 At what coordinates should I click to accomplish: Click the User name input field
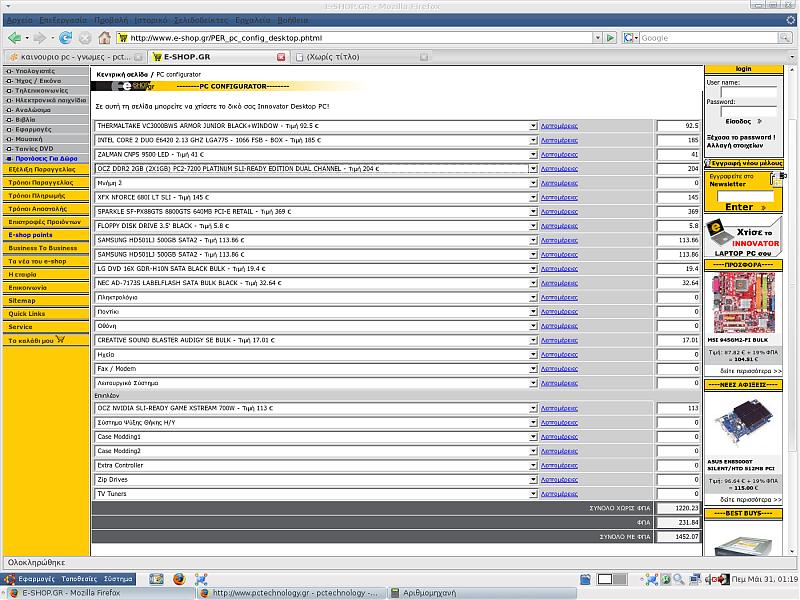coord(748,92)
